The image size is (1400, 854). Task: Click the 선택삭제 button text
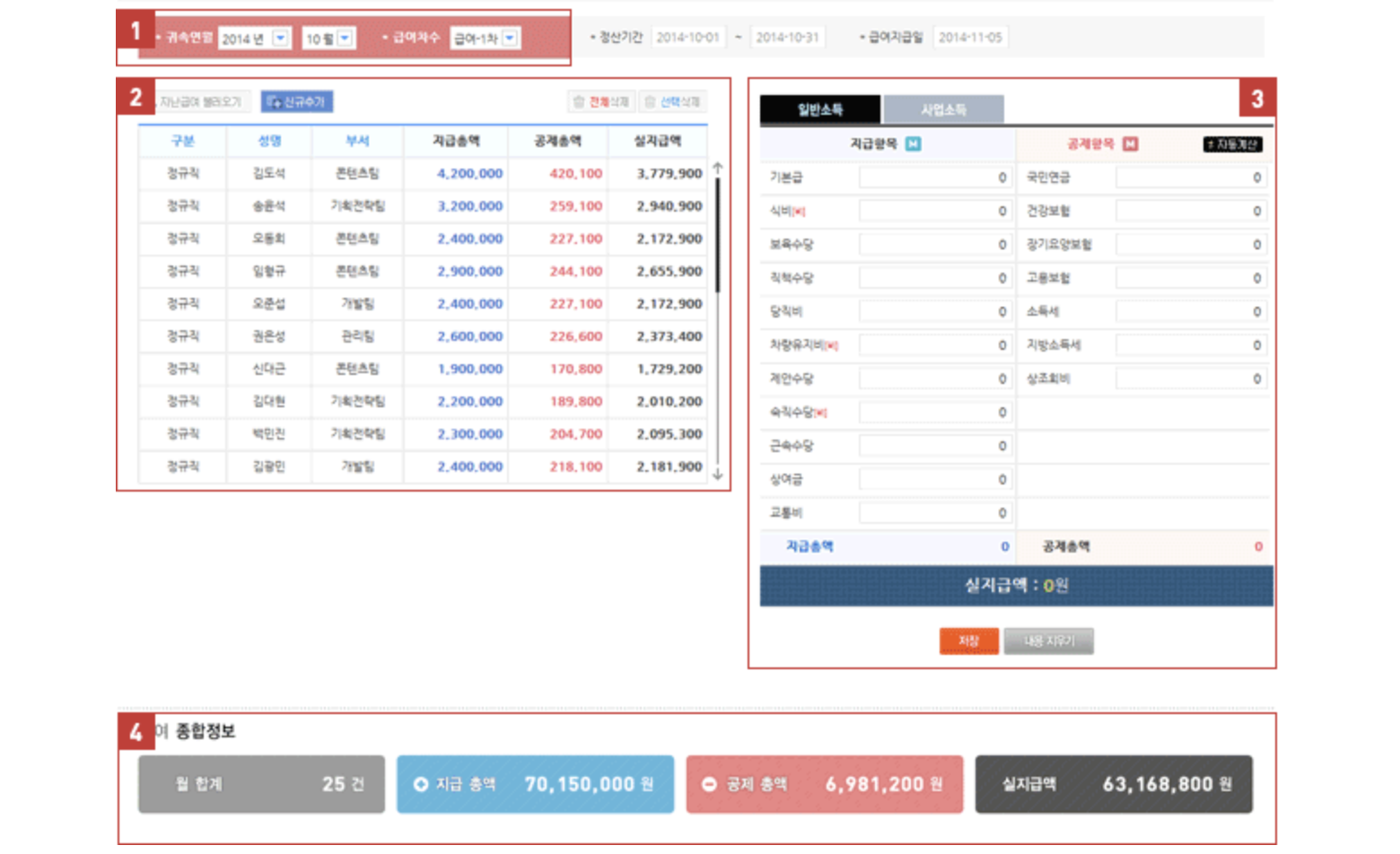[679, 101]
